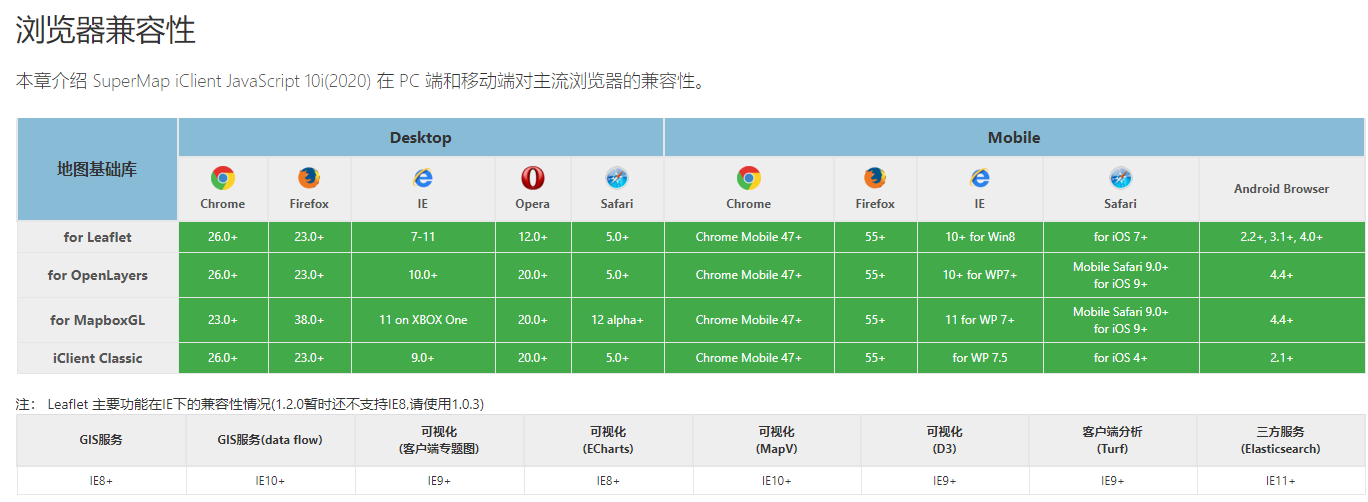Click the Desktop Firefox browser icon
The width and height of the screenshot is (1368, 502).
click(x=309, y=178)
